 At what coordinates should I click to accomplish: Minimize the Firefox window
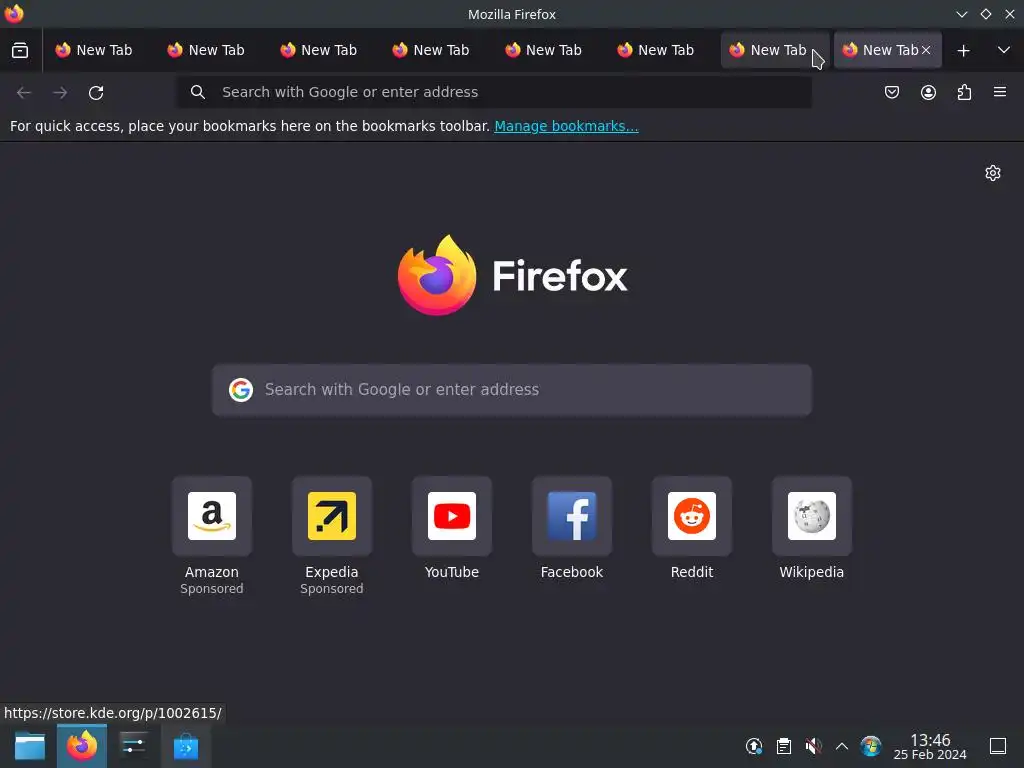tap(961, 14)
